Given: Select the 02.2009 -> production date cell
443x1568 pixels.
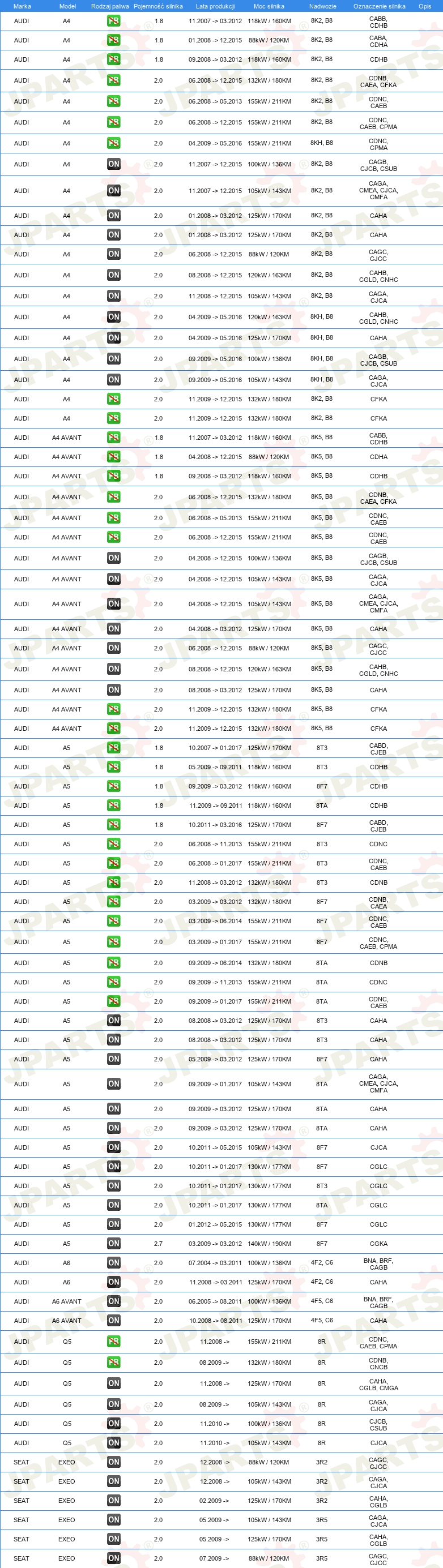Looking at the screenshot, I should click(214, 1501).
